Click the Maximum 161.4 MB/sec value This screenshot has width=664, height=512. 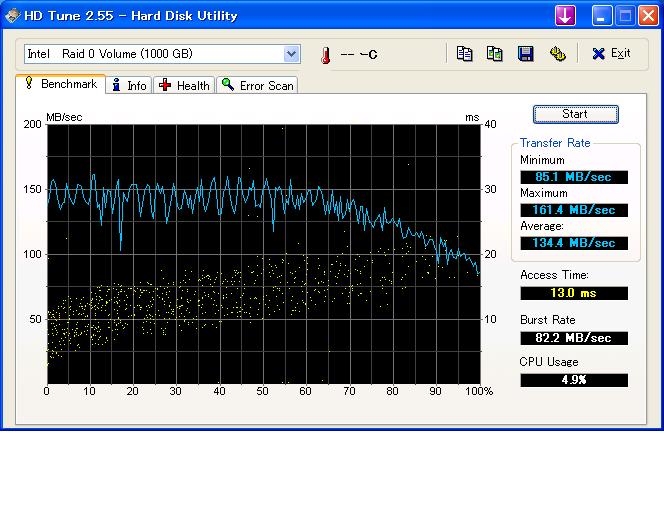(574, 210)
